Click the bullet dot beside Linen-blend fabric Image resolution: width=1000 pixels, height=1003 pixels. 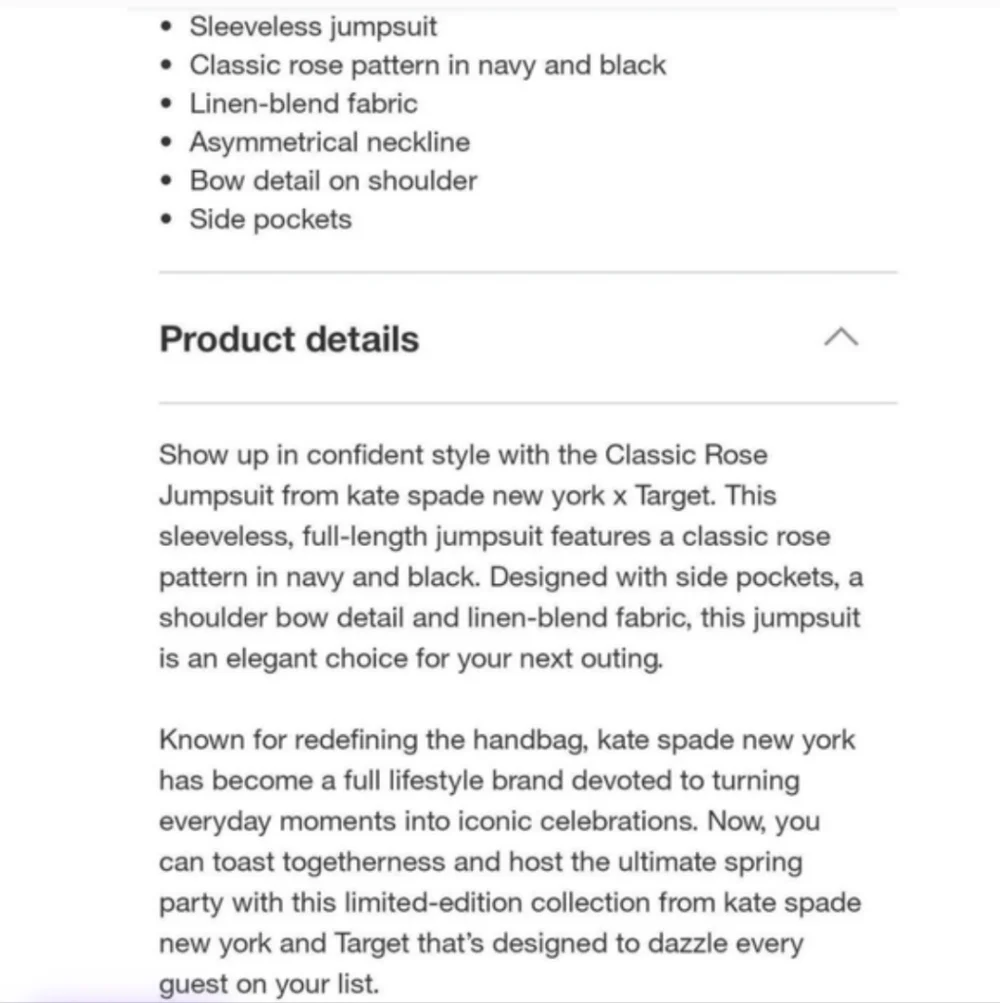pyautogui.click(x=166, y=103)
